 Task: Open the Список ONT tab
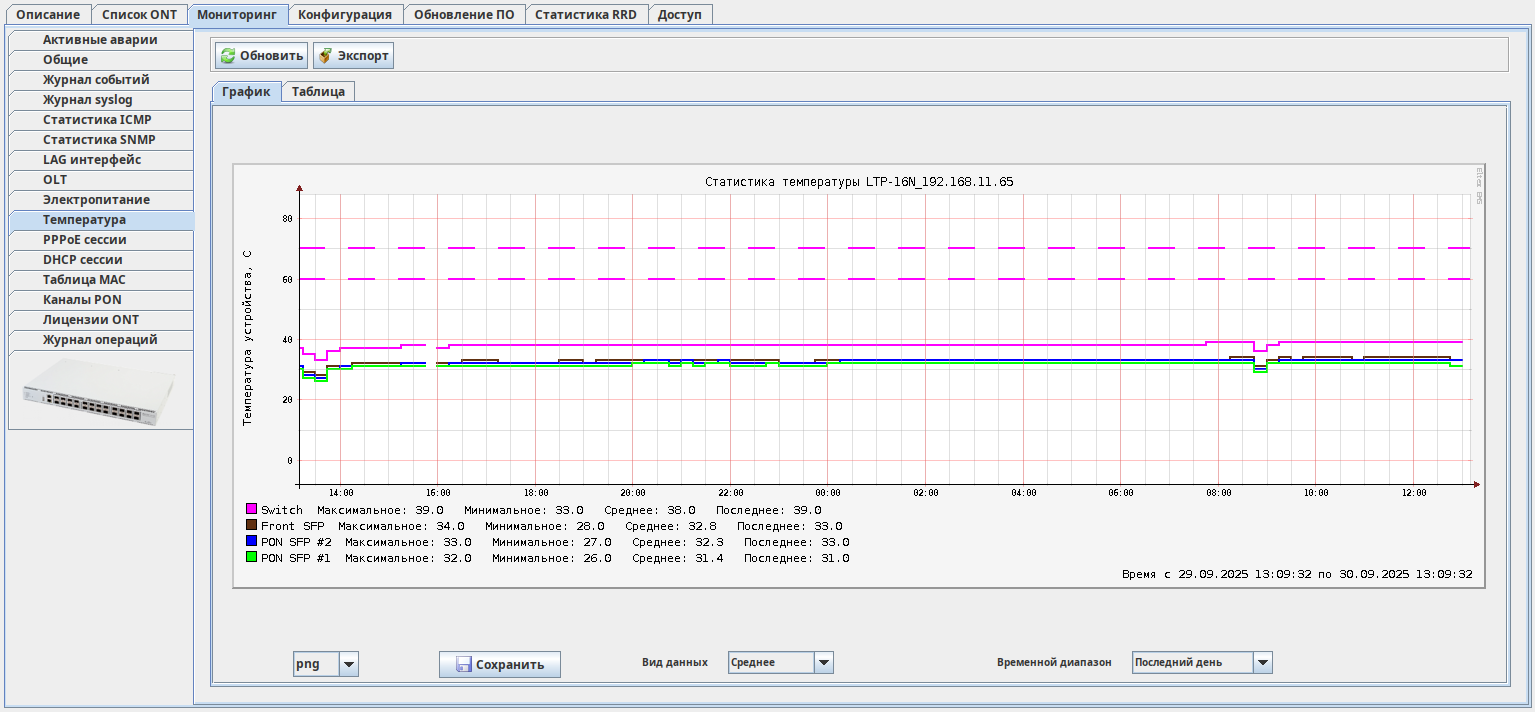(139, 15)
